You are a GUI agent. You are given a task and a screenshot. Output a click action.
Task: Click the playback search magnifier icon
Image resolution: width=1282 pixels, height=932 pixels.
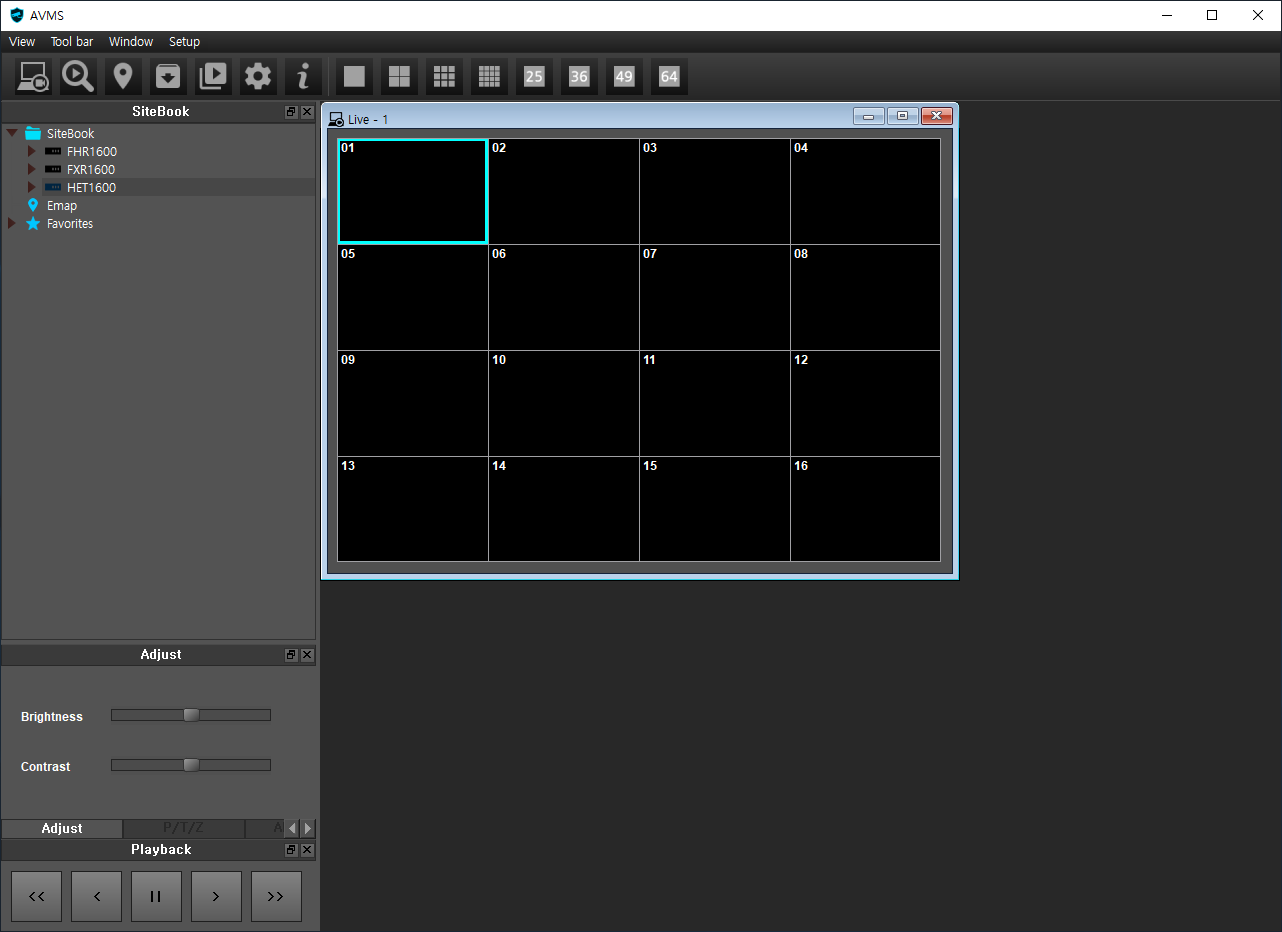(x=78, y=77)
